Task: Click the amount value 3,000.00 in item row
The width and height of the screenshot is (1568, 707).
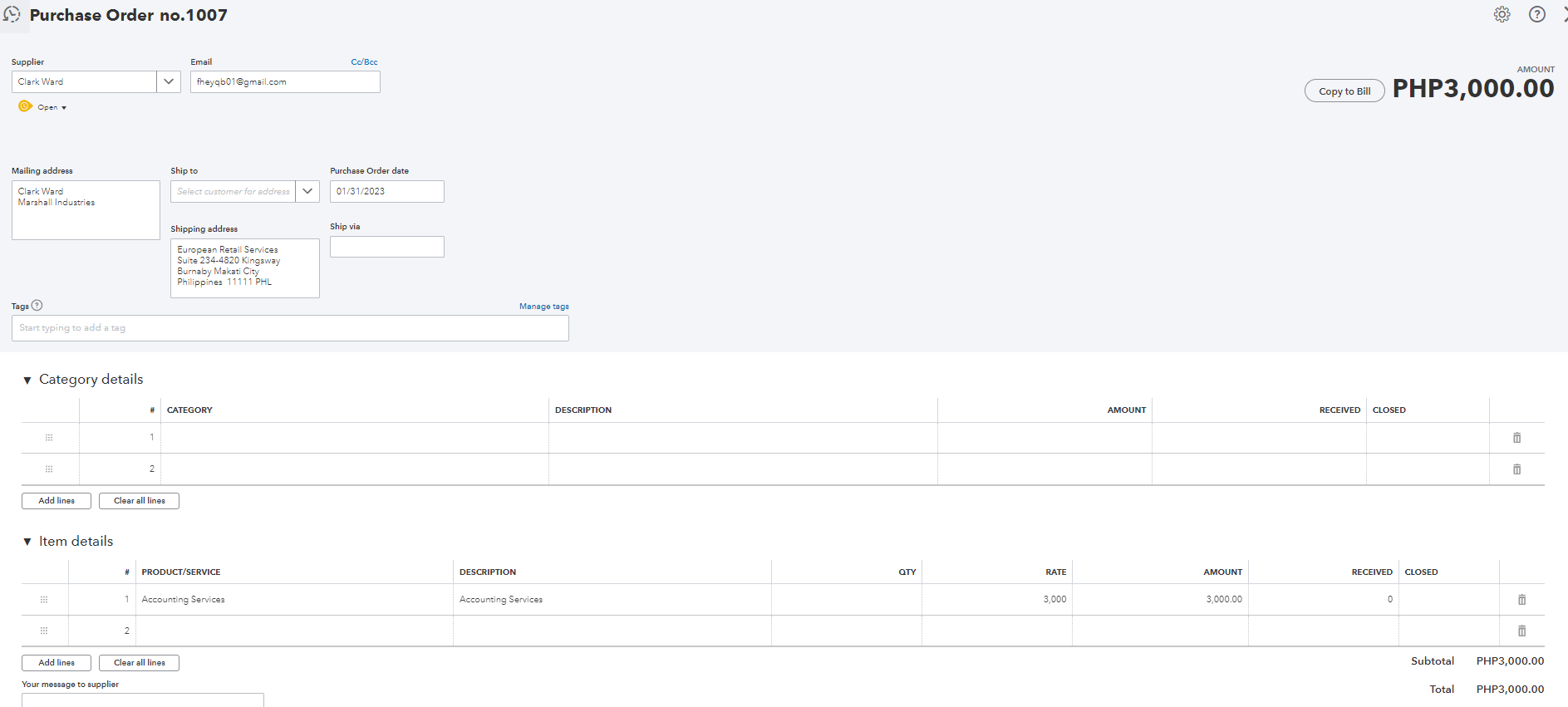Action: pos(1224,600)
